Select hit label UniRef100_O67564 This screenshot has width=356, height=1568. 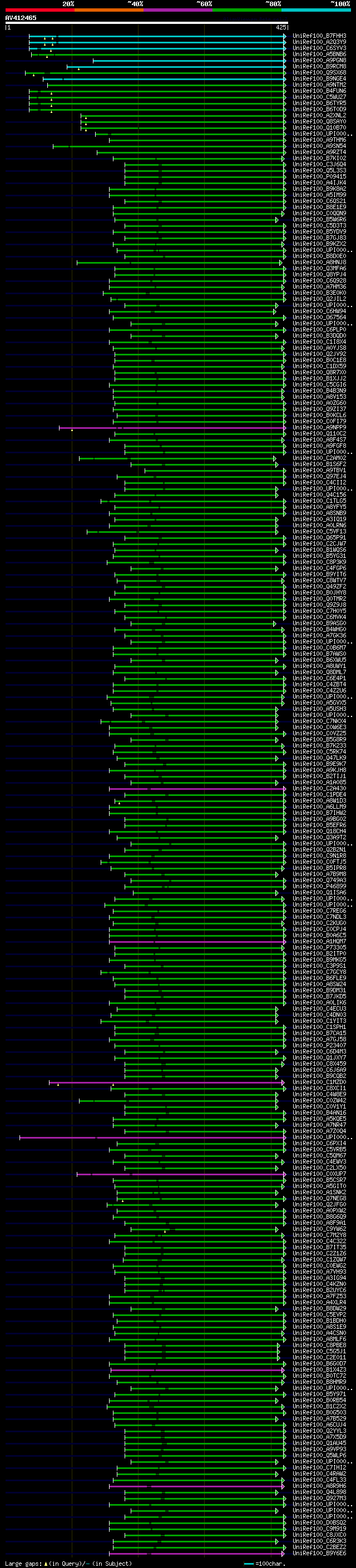pos(319,317)
